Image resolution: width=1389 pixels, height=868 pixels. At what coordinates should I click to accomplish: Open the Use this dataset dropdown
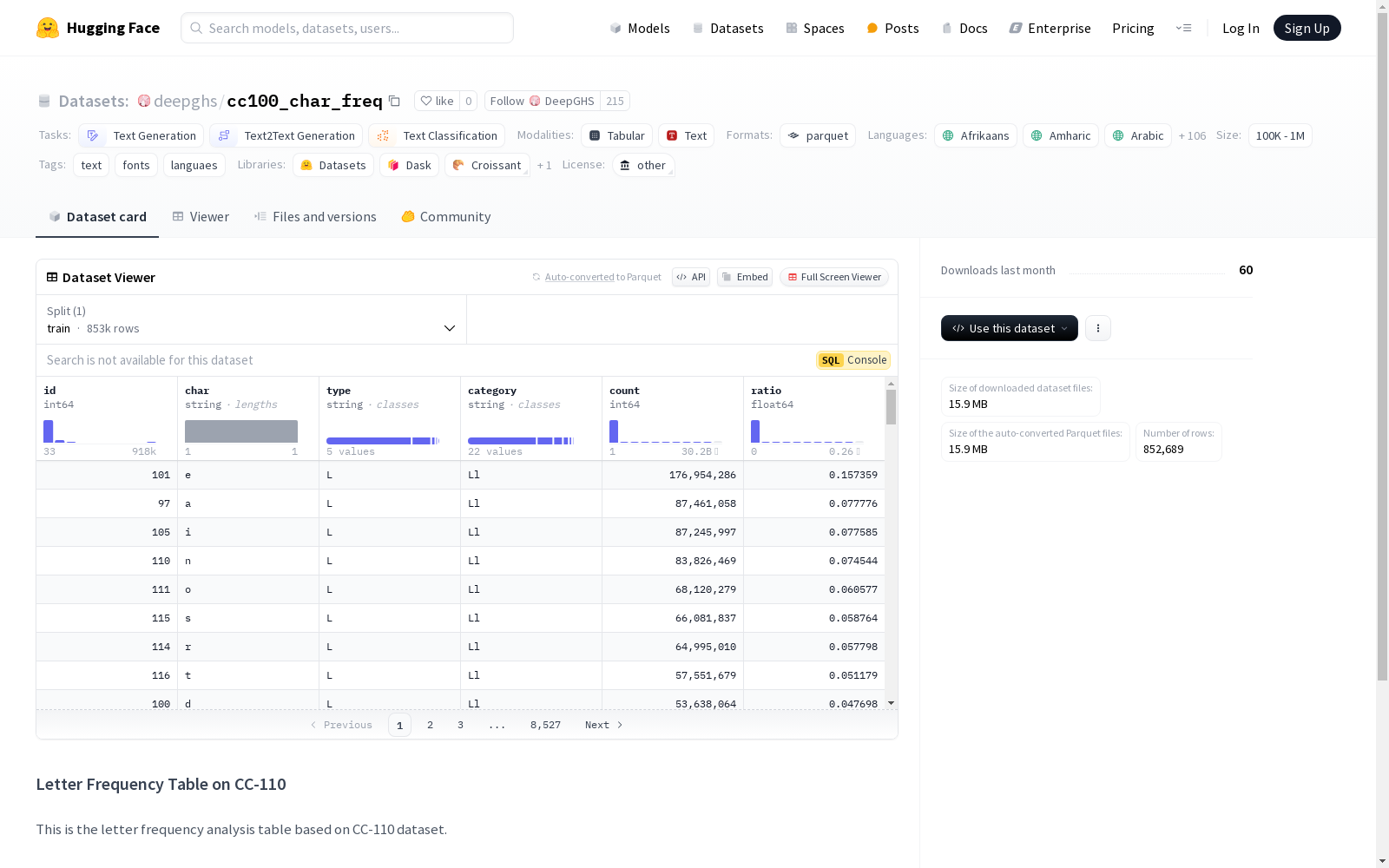pyautogui.click(x=1010, y=328)
